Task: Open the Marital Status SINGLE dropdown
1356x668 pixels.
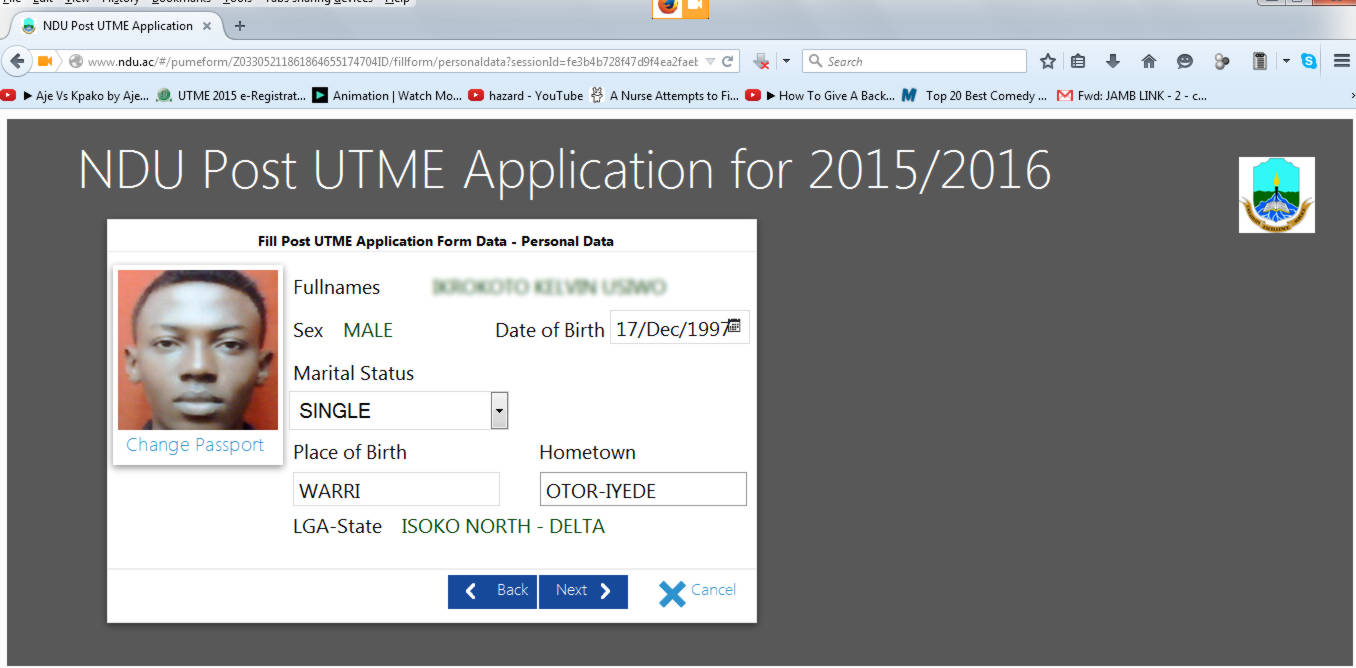Action: (x=399, y=411)
